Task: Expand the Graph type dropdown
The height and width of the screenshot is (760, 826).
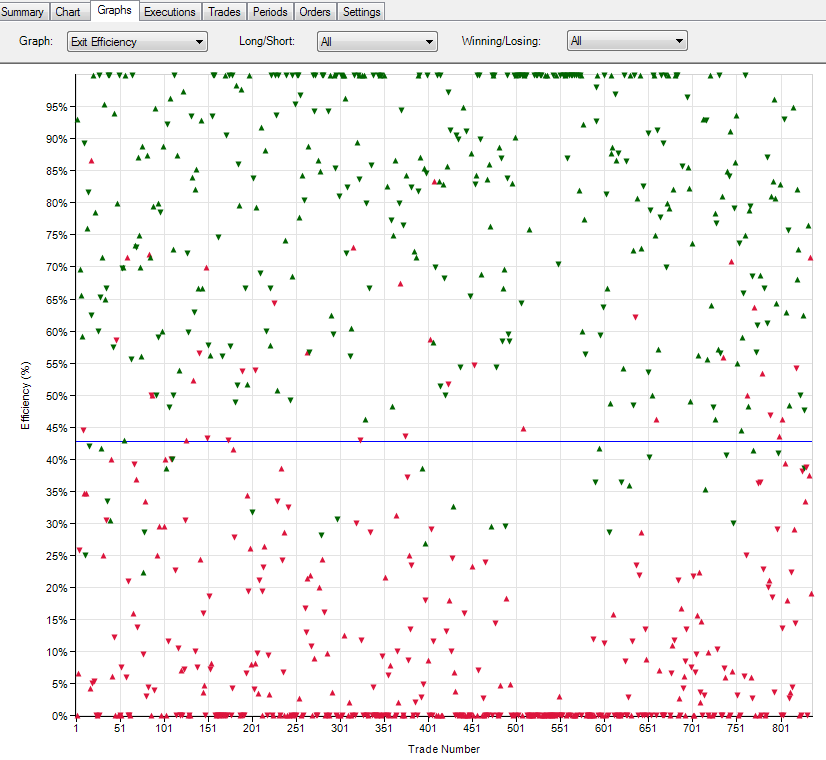Action: coord(137,42)
